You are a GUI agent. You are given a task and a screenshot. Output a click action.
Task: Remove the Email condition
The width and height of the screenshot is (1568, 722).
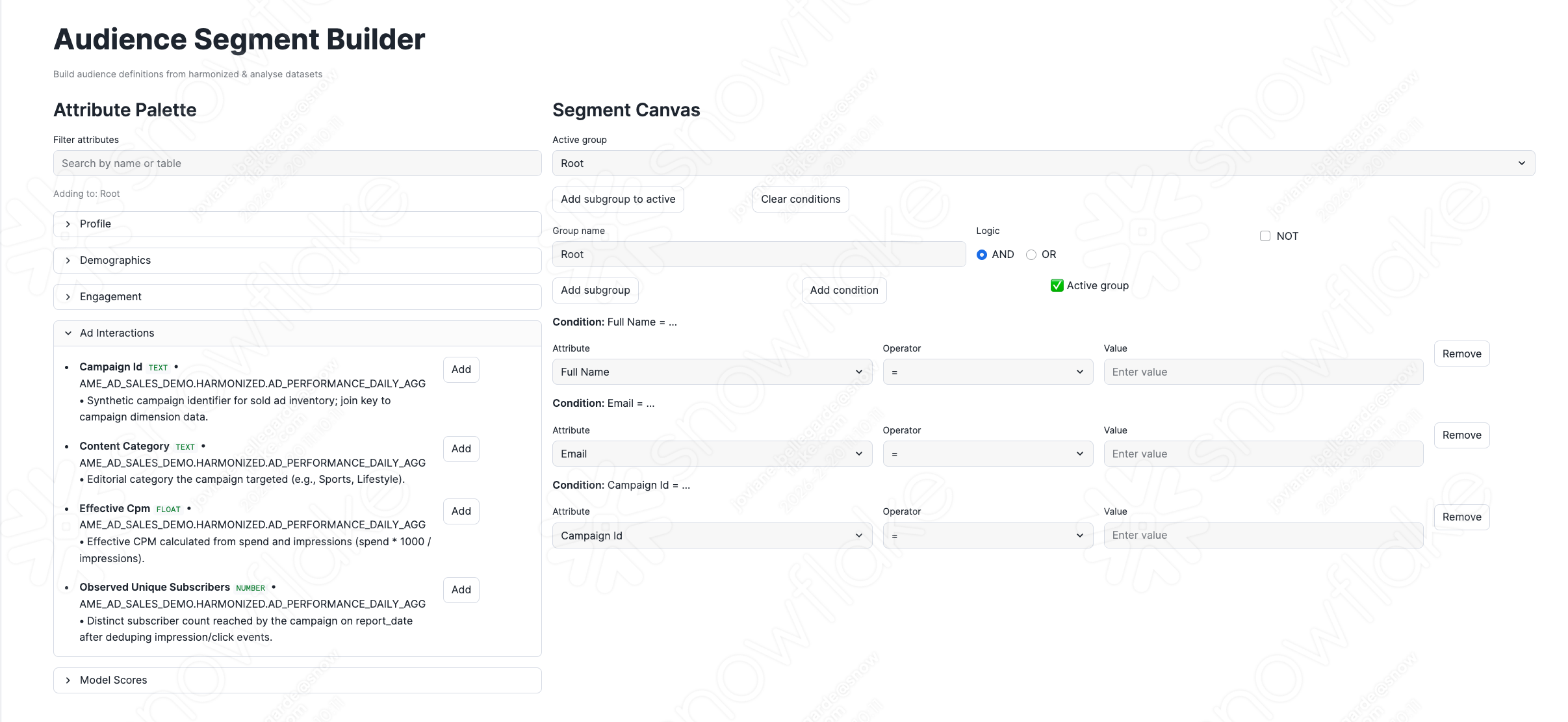point(1461,435)
